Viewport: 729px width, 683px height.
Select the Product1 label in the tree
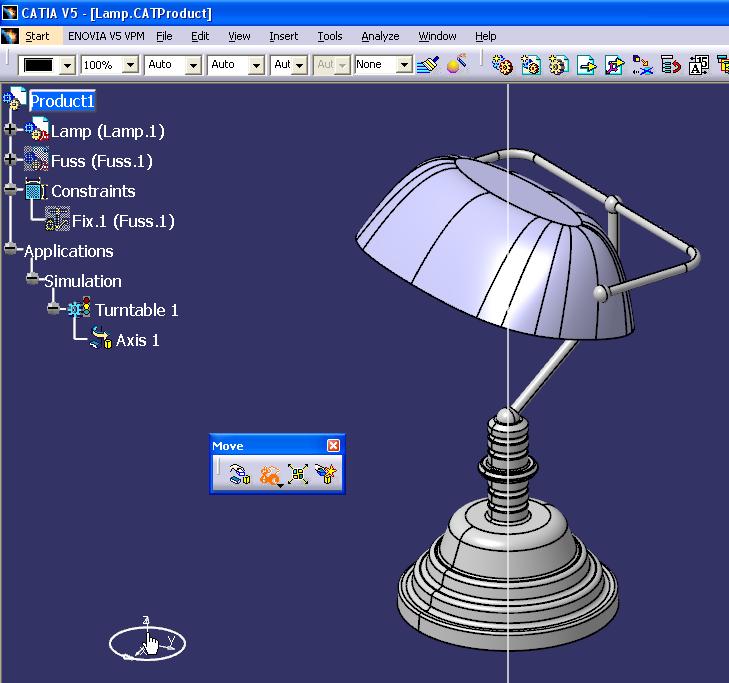coord(62,101)
